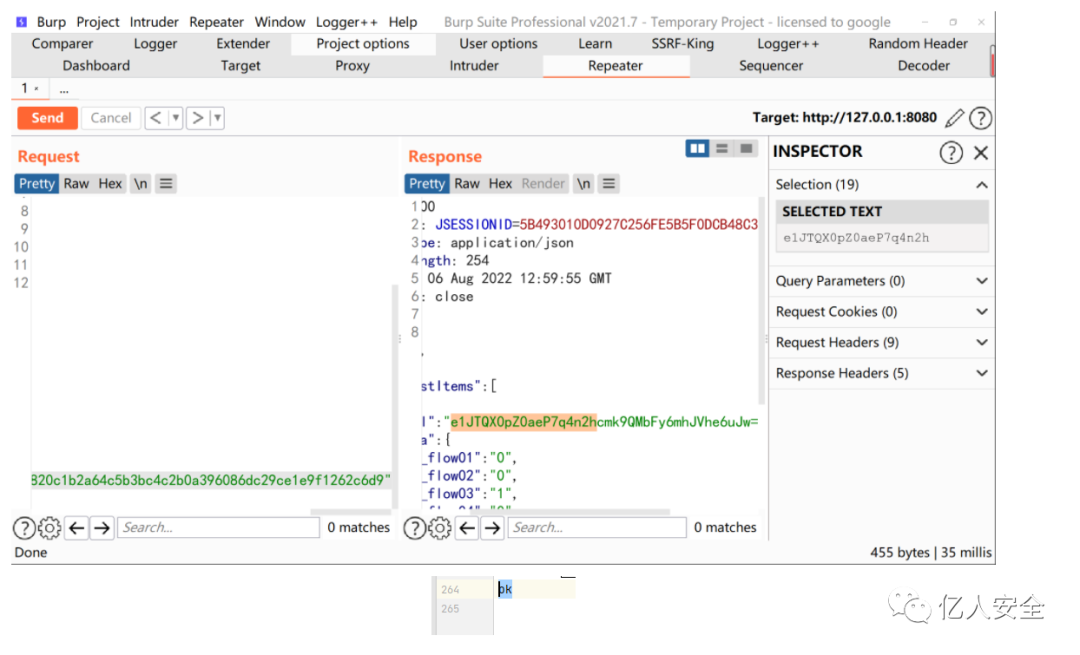Image resolution: width=1080 pixels, height=655 pixels.
Task: Click Response pane vertical scrollbar
Action: pos(762,301)
